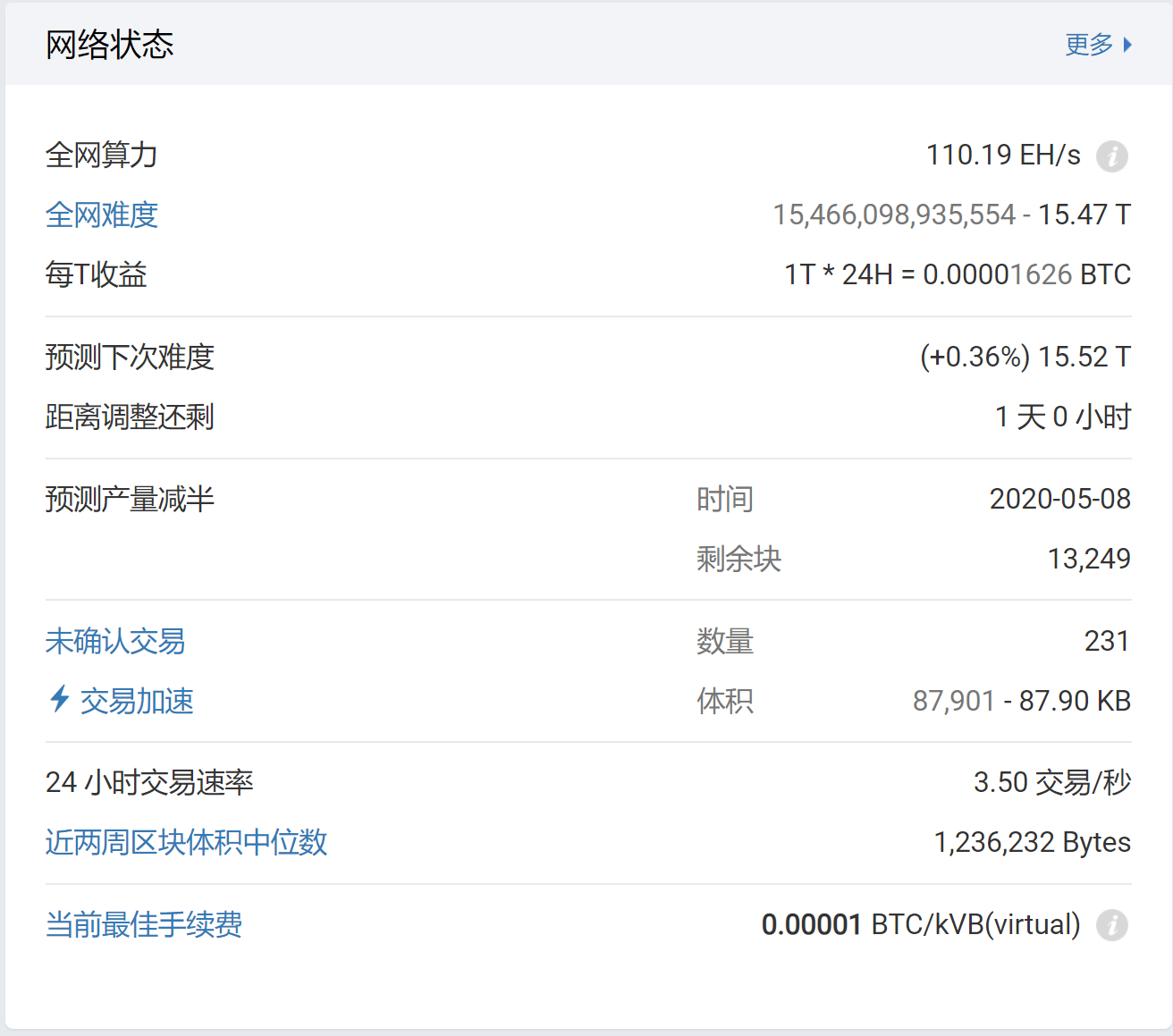Open the 交易加速 link
The height and width of the screenshot is (1036, 1173).
[x=137, y=701]
